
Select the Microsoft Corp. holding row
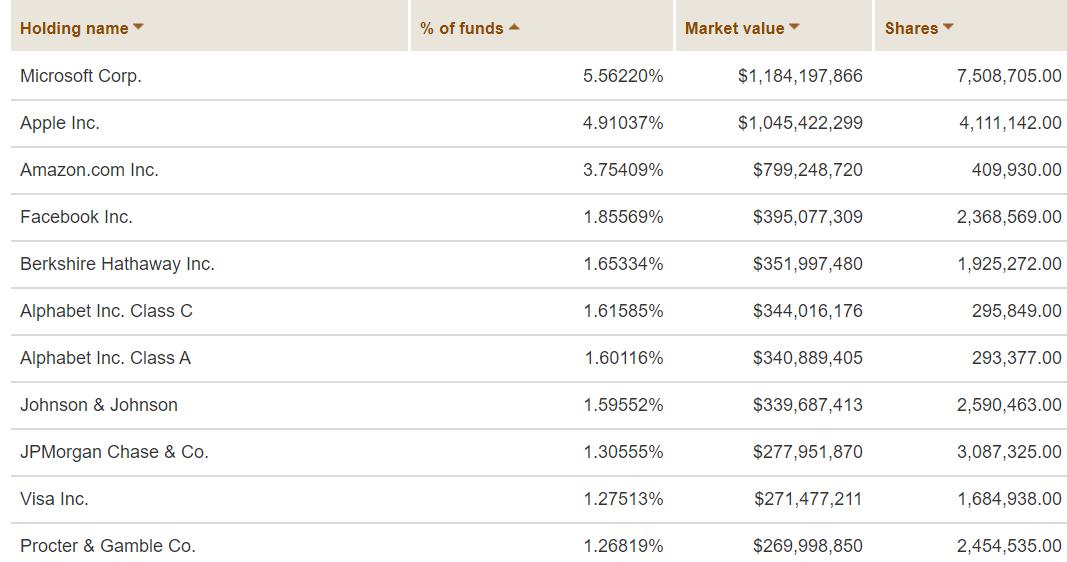81,76
